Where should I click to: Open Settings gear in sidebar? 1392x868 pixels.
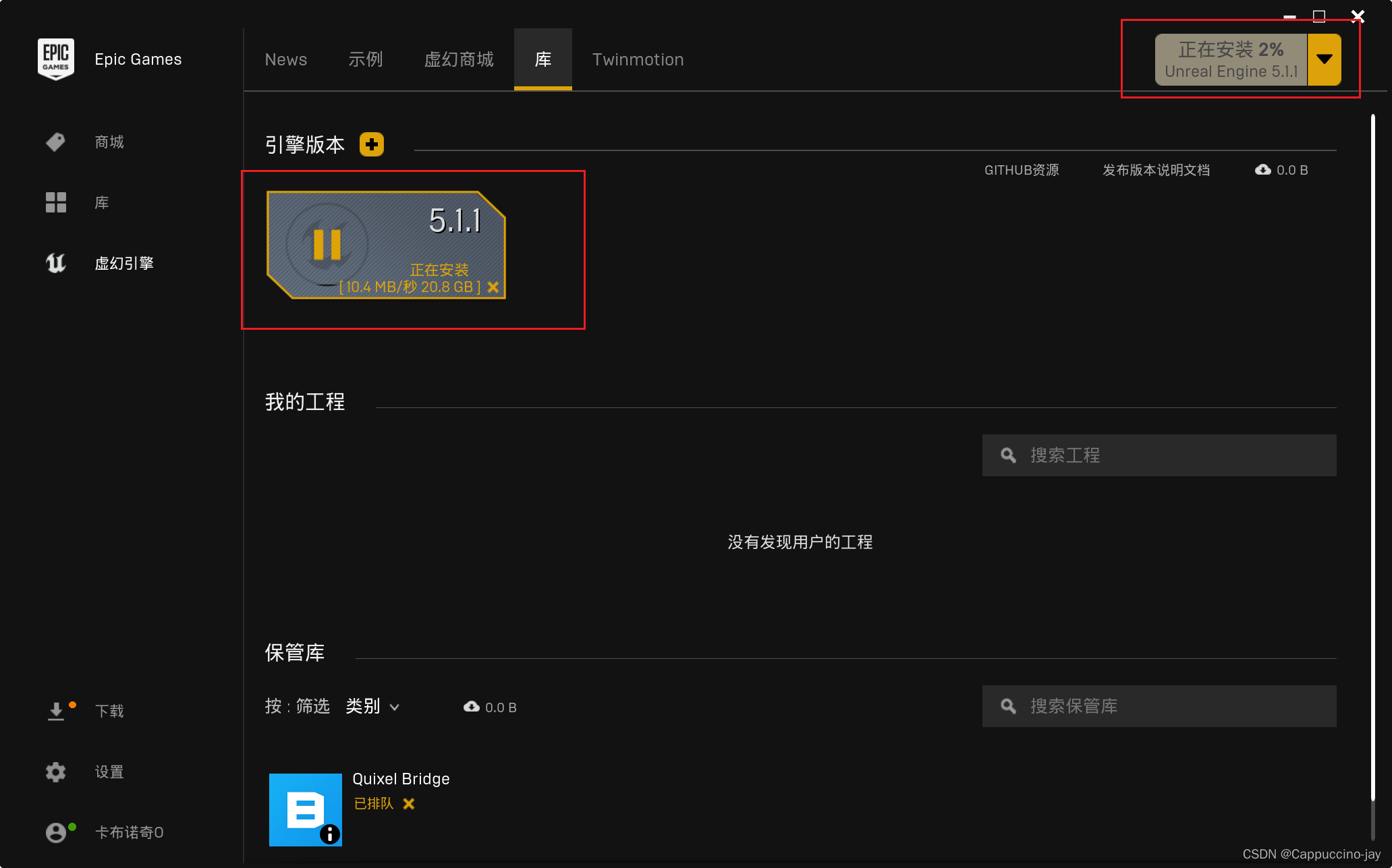pos(56,772)
